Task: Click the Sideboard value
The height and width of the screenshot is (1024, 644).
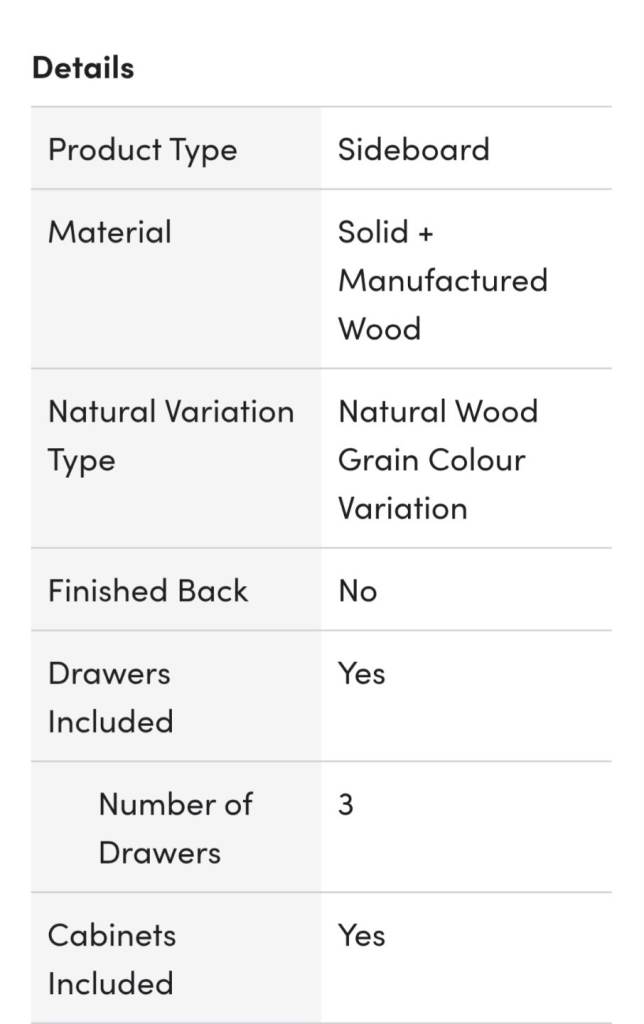Action: click(413, 150)
